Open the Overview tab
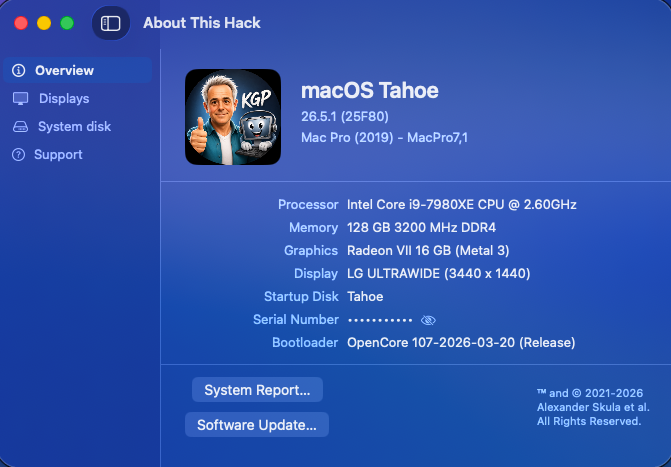671x467 pixels. click(x=77, y=70)
